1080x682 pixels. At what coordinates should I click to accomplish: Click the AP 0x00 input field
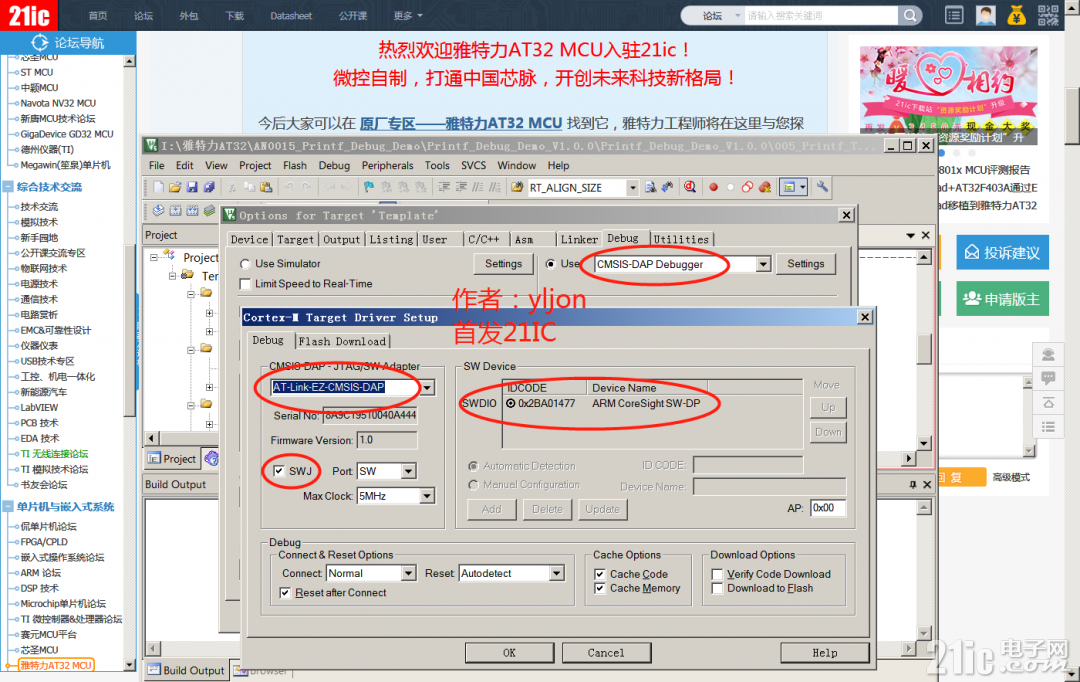828,508
